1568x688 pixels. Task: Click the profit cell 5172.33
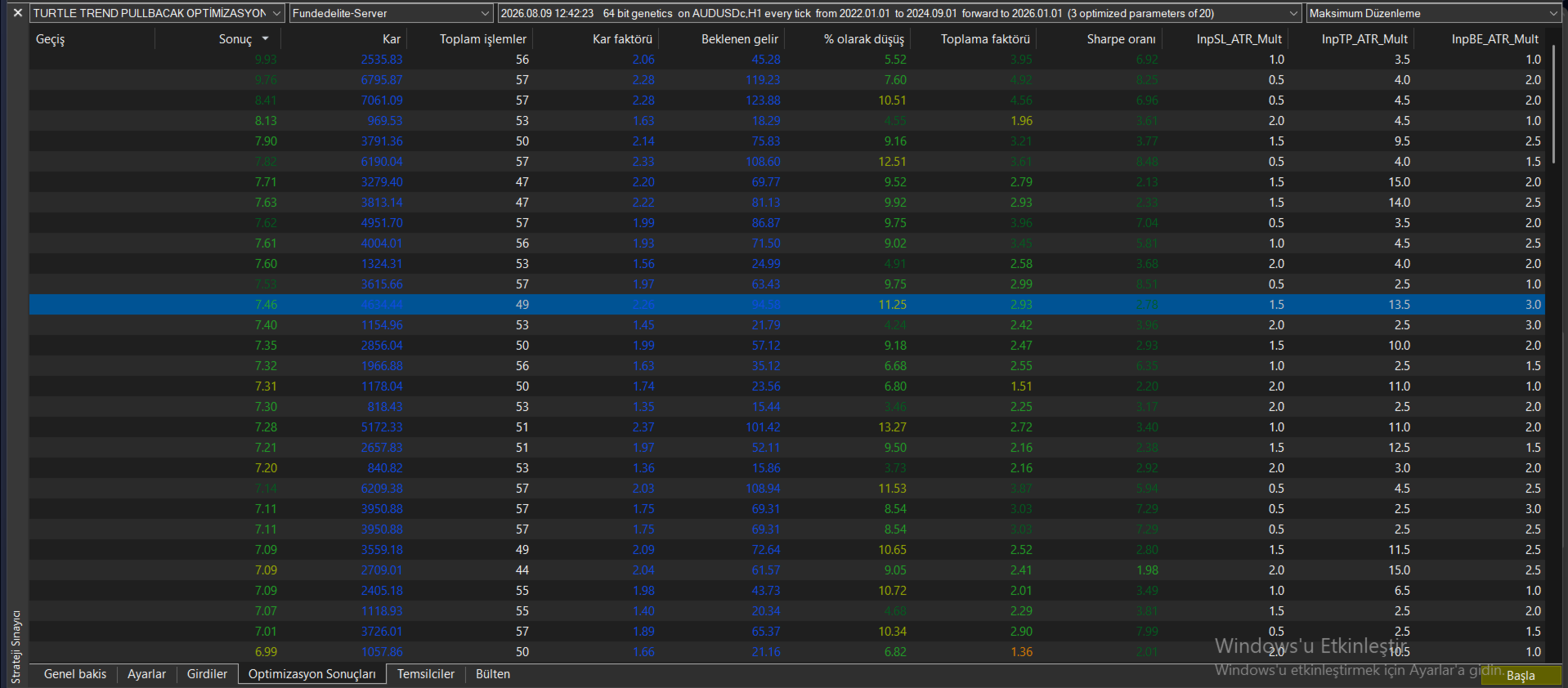point(381,427)
